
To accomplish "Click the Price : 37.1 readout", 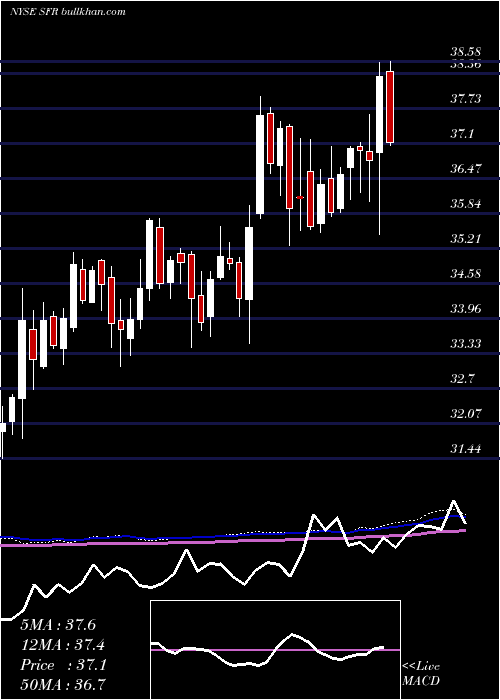I will [x=63, y=665].
